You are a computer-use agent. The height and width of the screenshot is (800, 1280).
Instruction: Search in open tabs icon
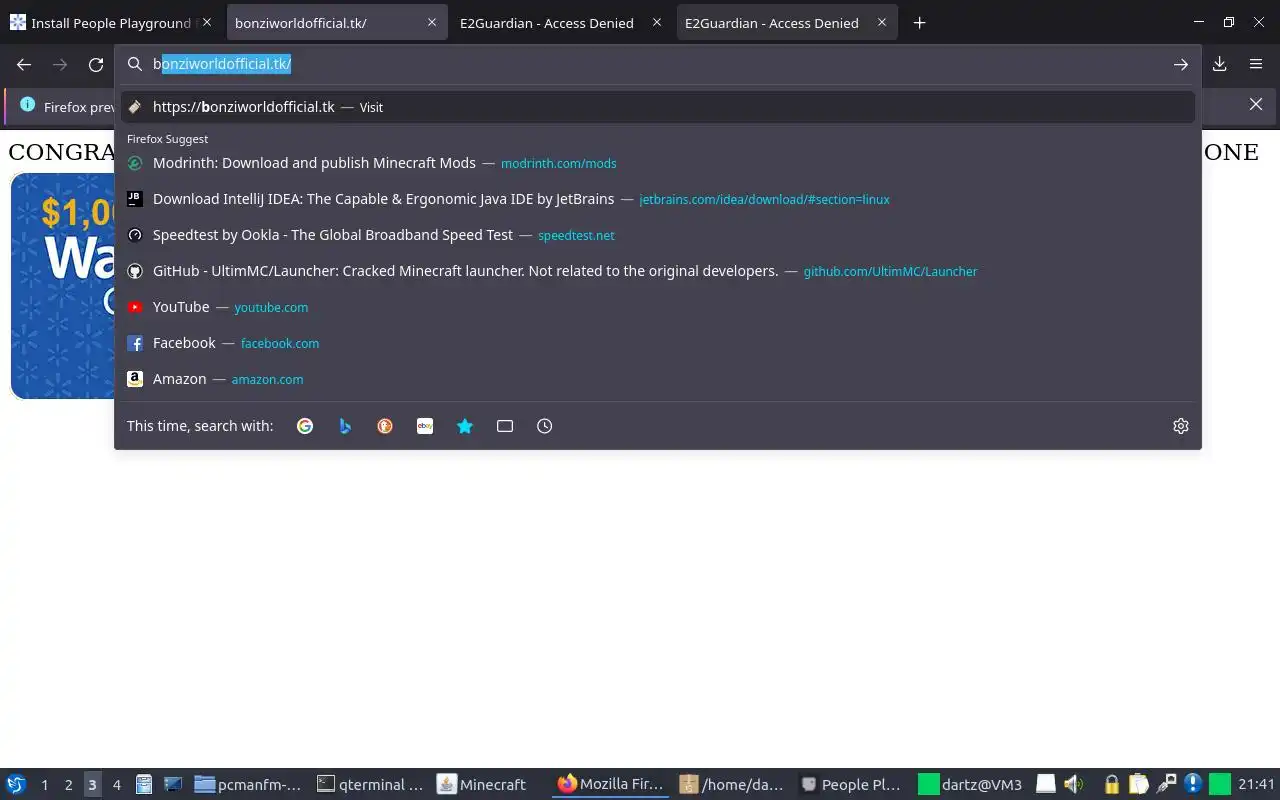(505, 426)
